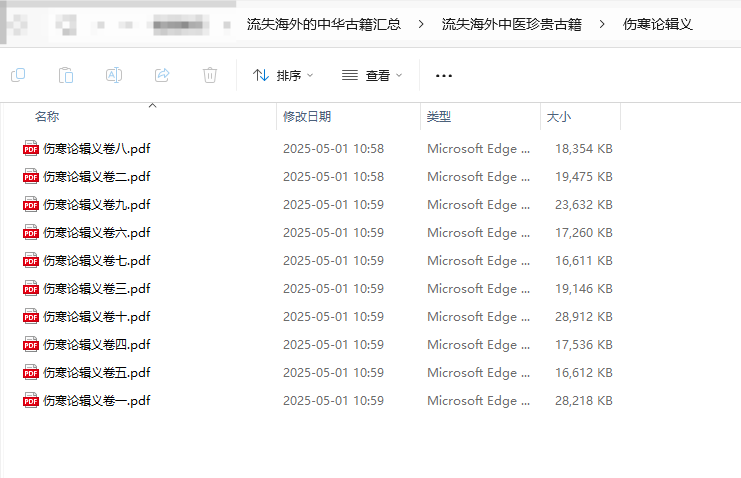This screenshot has height=478, width=741.
Task: Click PDF icon of 伤寒论辑义卷一.pdf
Action: coord(31,401)
